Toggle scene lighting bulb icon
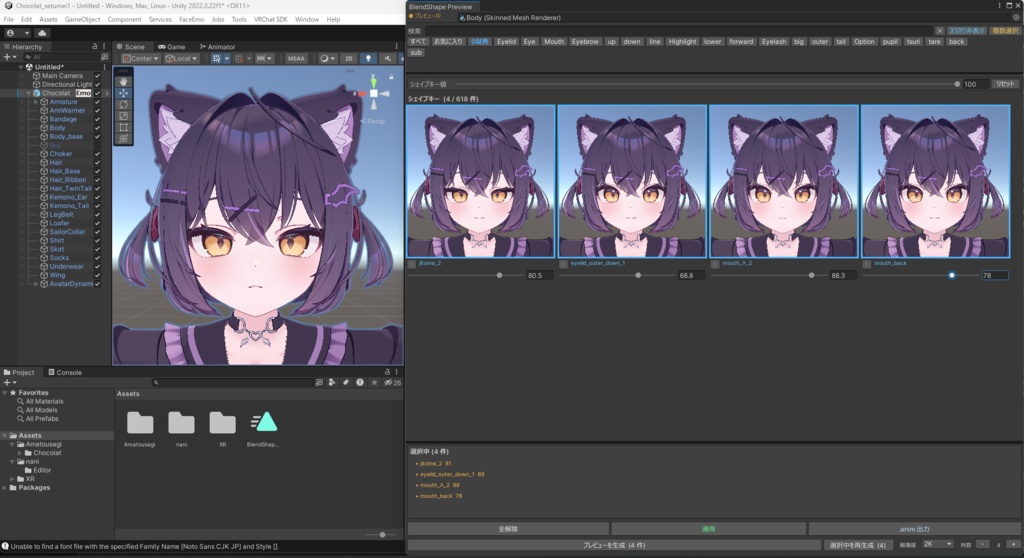Viewport: 1024px width, 558px height. tap(368, 58)
